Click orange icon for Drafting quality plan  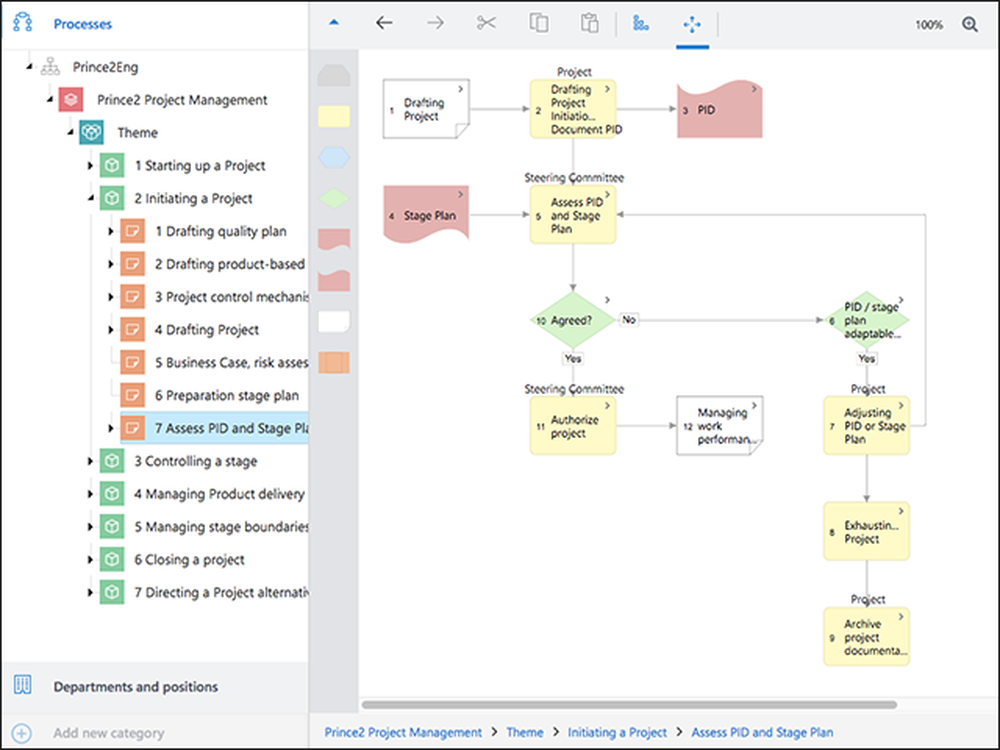[x=132, y=231]
